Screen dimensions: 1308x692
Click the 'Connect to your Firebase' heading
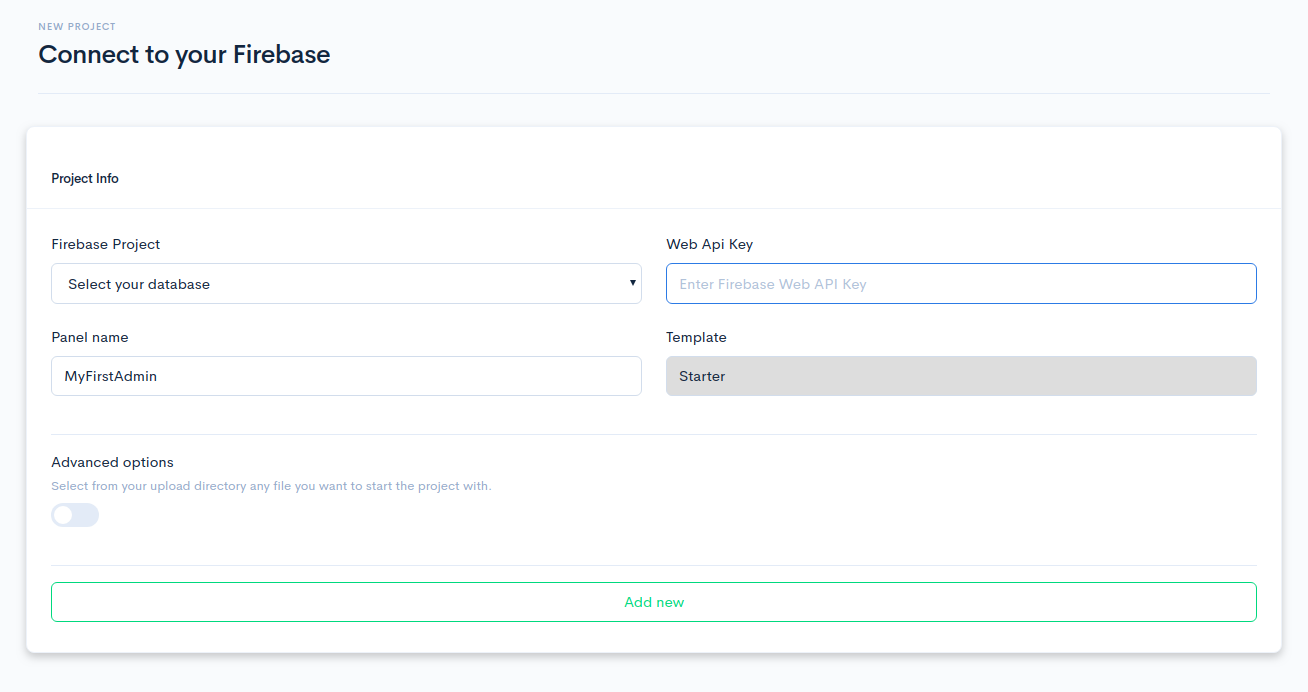[184, 54]
